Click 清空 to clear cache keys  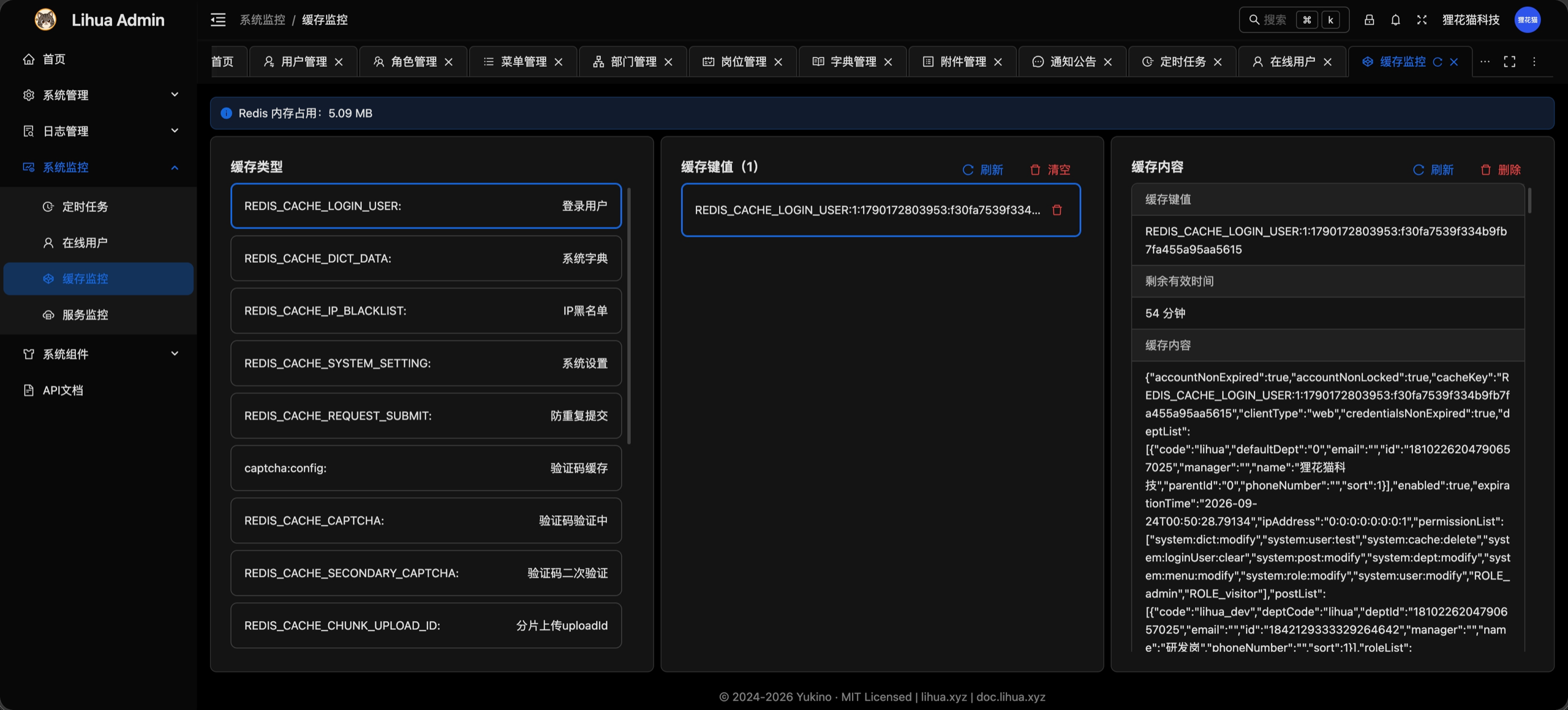tap(1050, 170)
